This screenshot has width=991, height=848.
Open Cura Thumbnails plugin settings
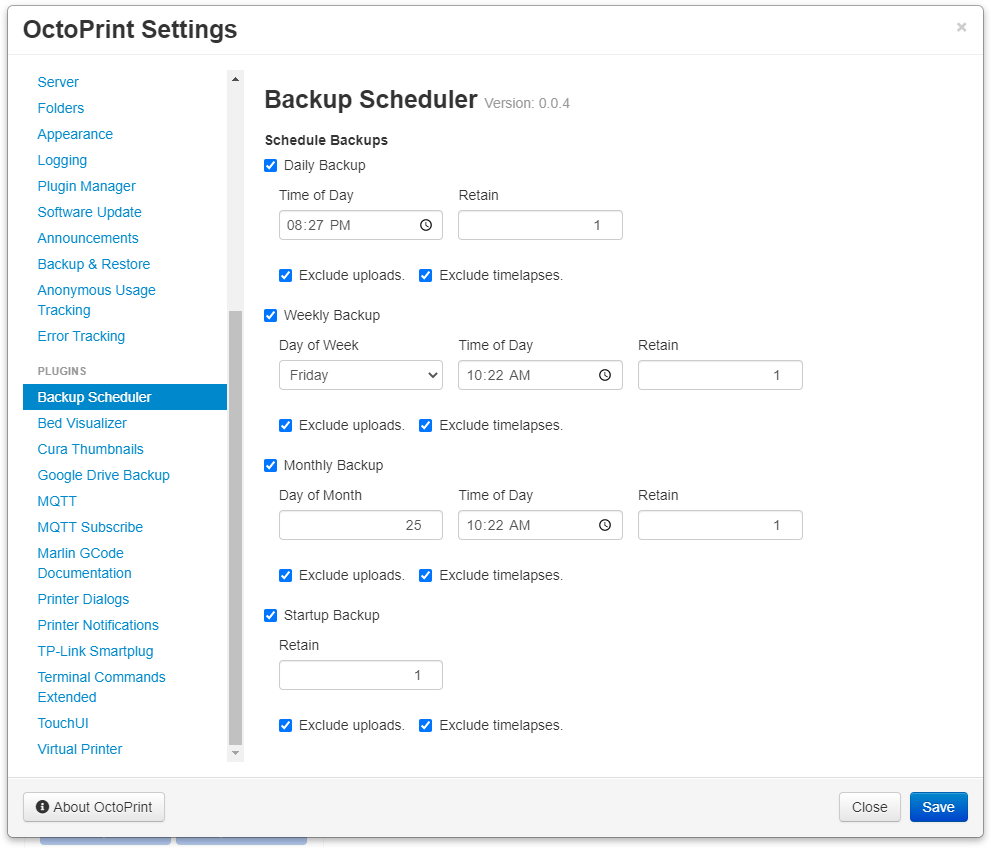pyautogui.click(x=90, y=449)
